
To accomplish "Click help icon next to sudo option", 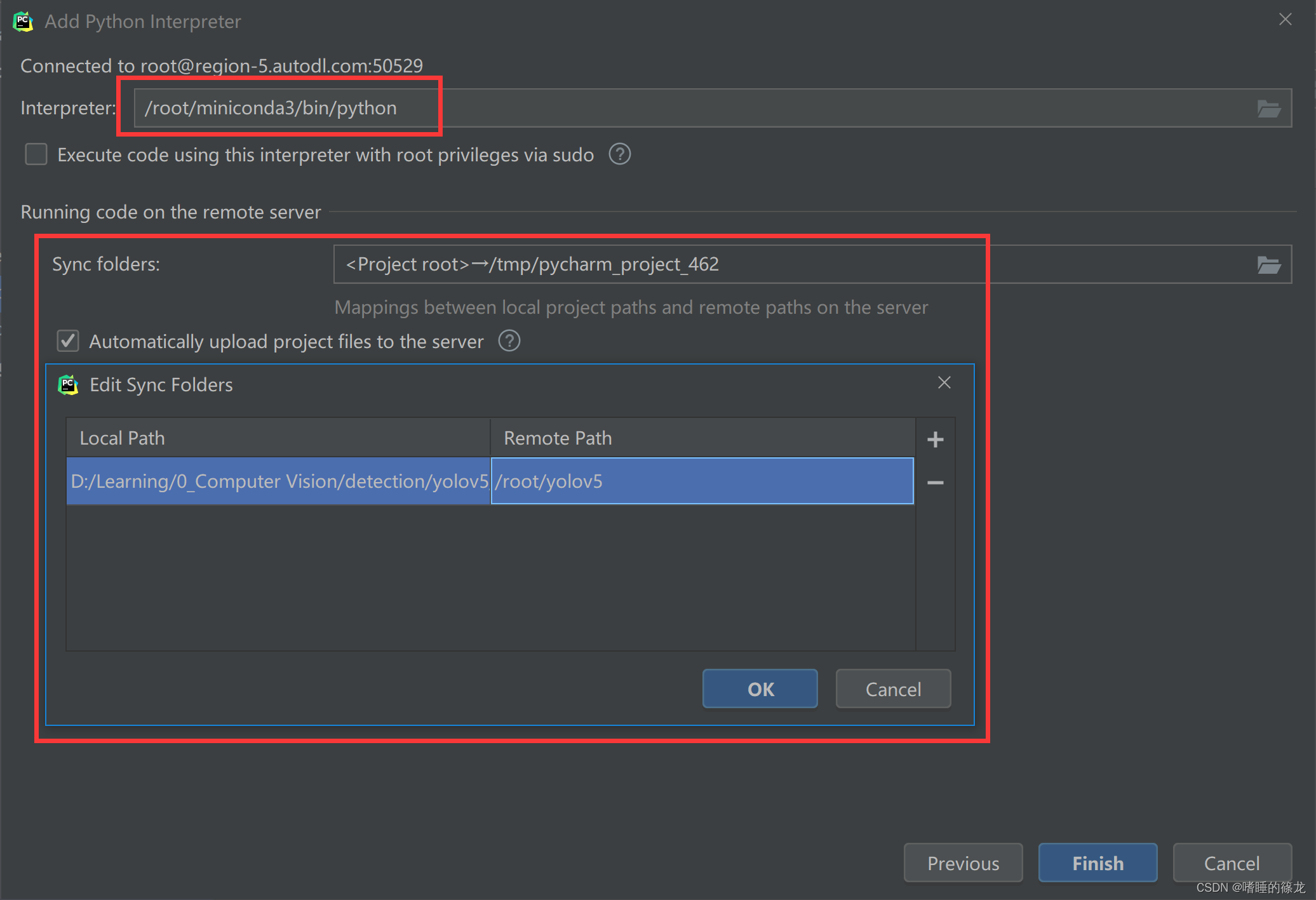I will [619, 154].
